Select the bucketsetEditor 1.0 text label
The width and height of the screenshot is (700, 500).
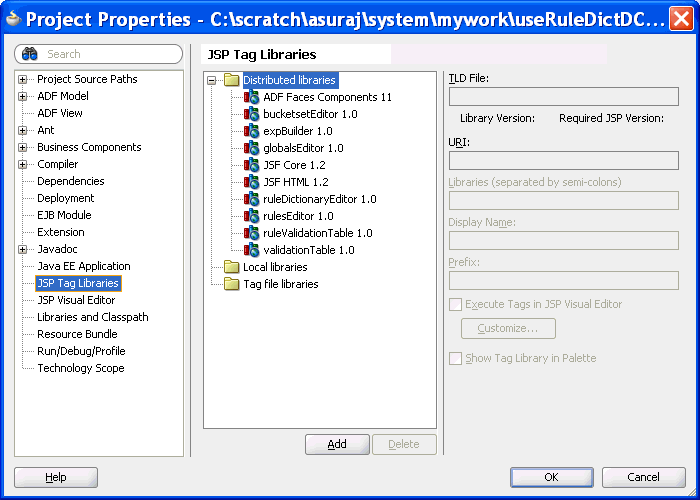coord(310,114)
